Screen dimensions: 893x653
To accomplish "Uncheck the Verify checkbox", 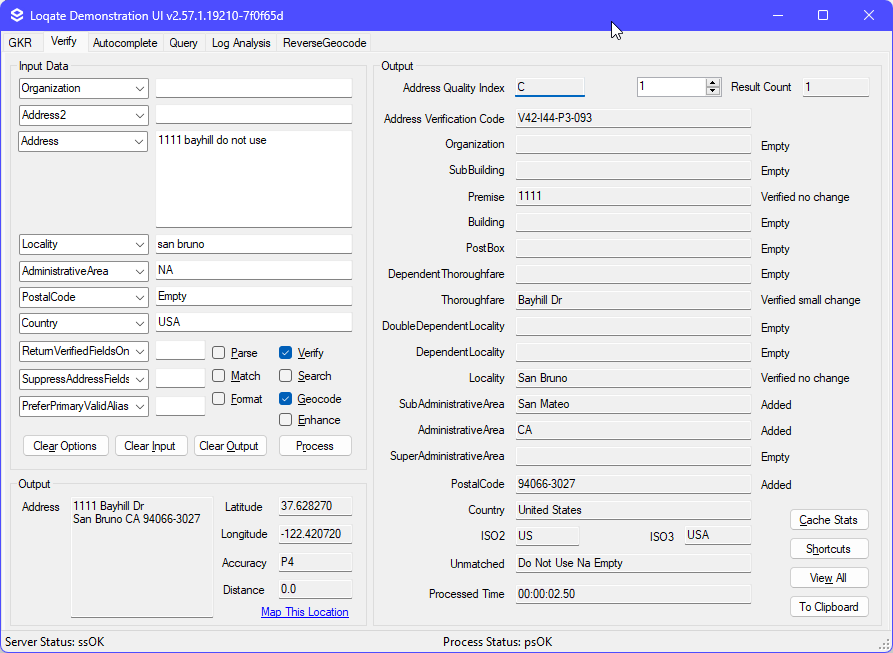I will coord(286,353).
